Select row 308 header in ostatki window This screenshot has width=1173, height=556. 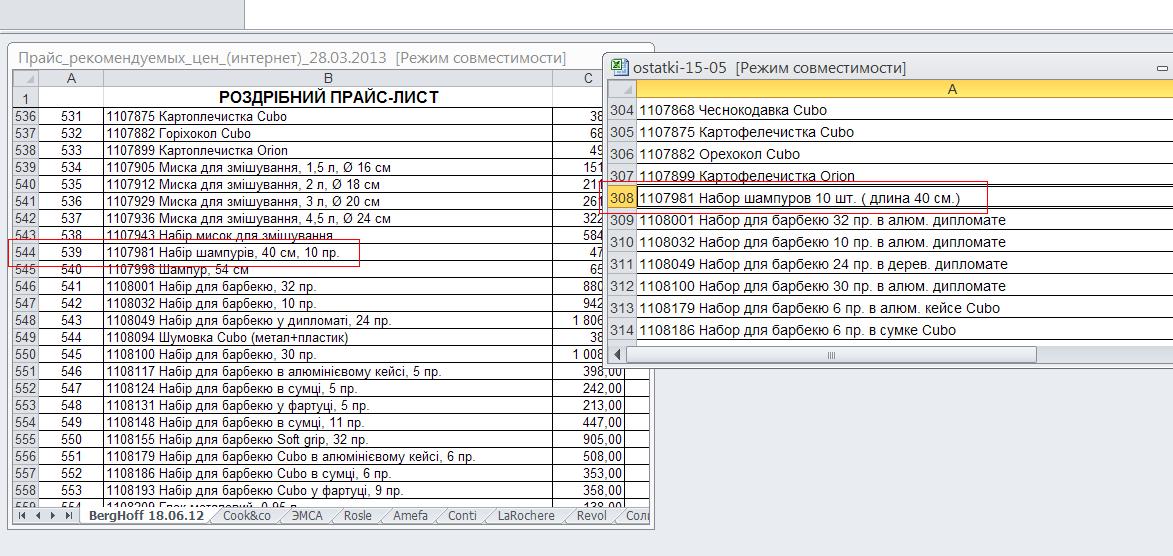(622, 198)
